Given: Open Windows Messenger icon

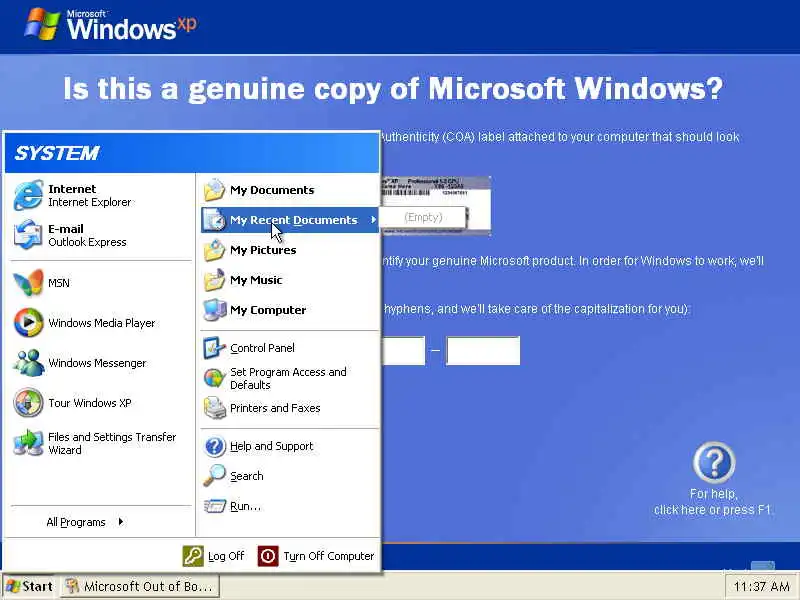Looking at the screenshot, I should point(28,363).
